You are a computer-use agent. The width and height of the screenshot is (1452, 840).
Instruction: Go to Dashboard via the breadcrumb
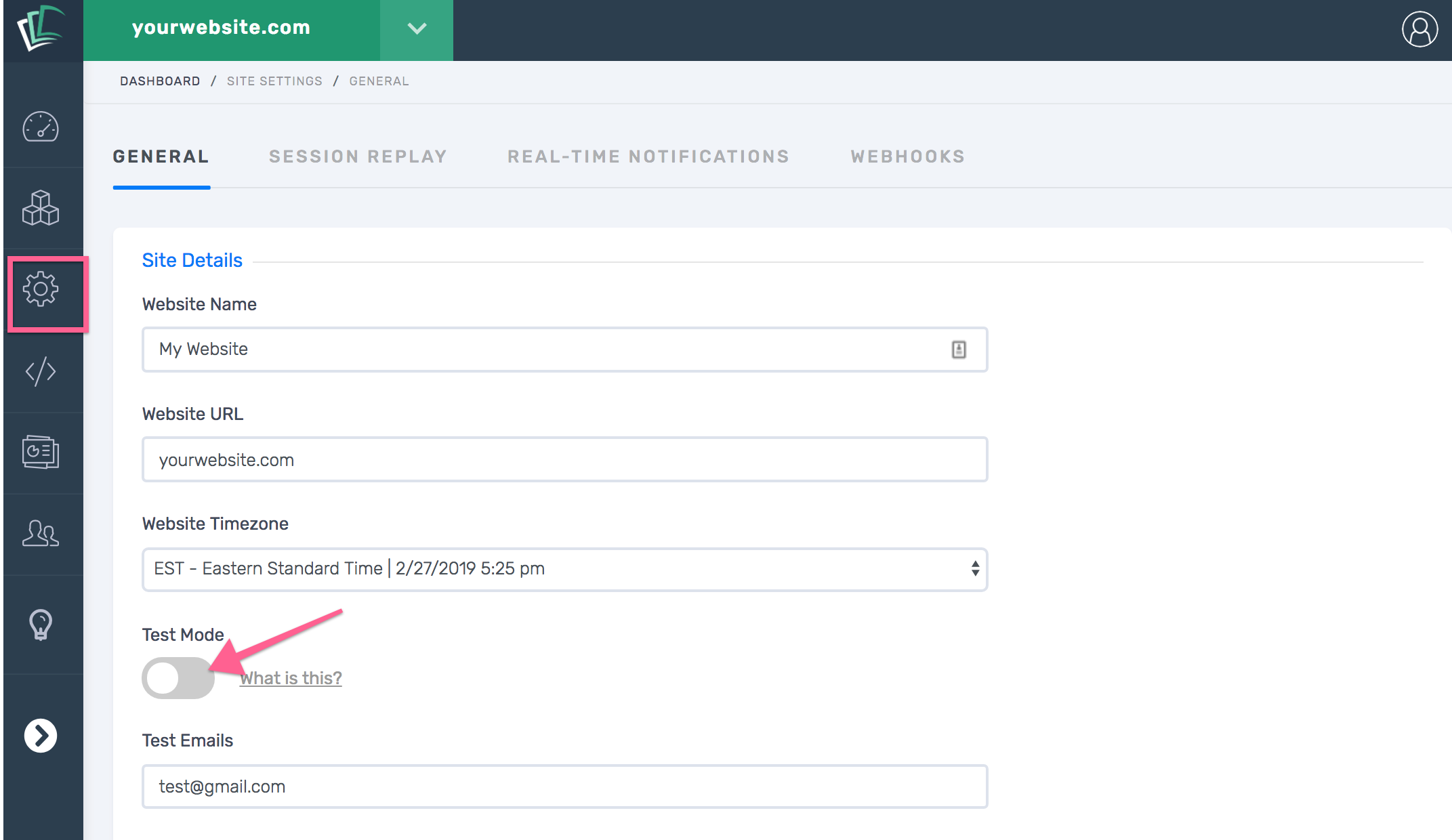pyautogui.click(x=160, y=81)
